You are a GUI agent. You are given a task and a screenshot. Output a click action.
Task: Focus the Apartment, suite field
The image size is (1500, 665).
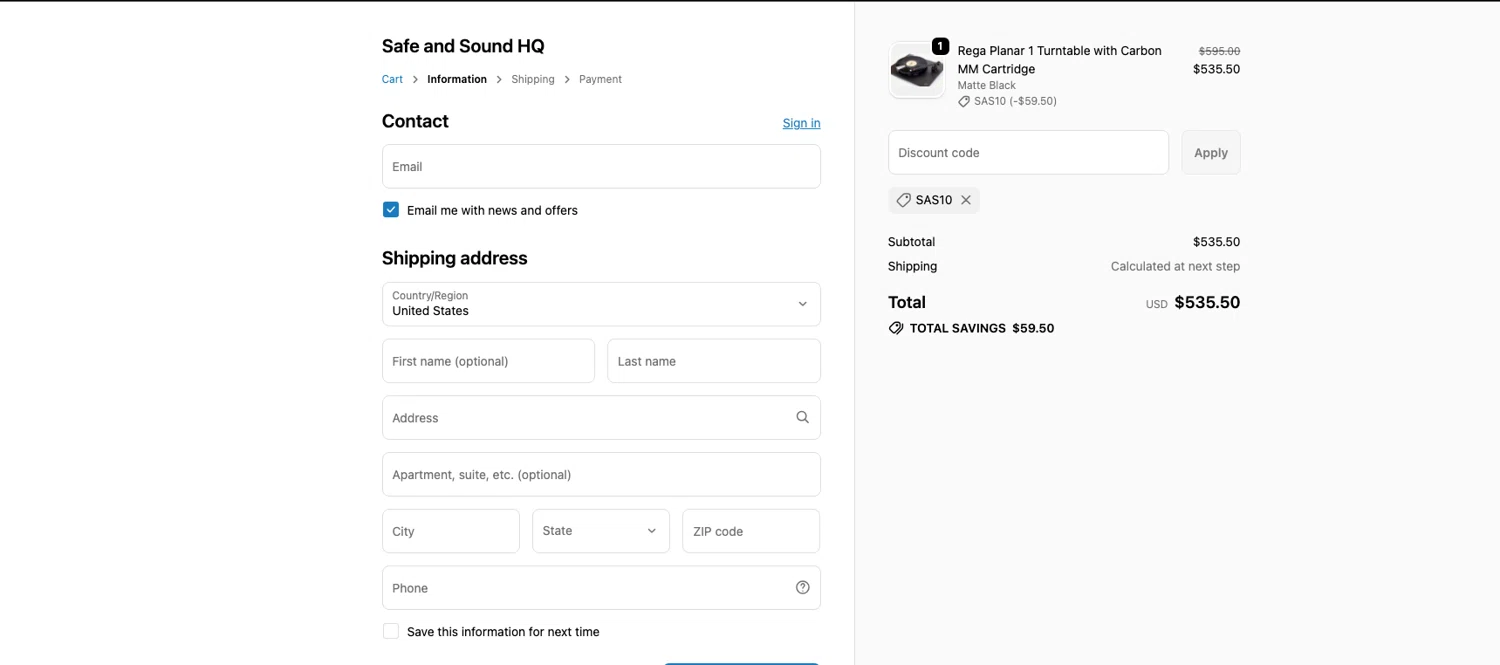(x=601, y=474)
